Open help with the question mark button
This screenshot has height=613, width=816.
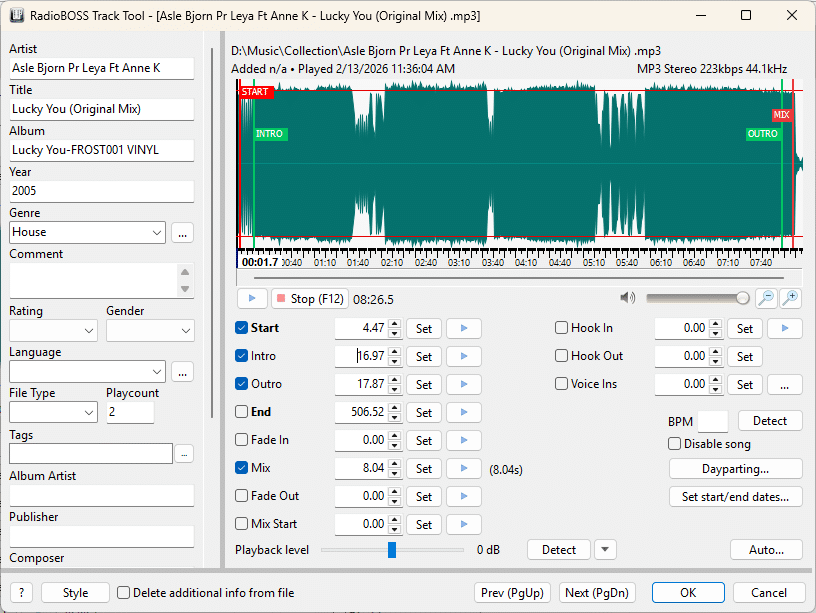[21, 593]
